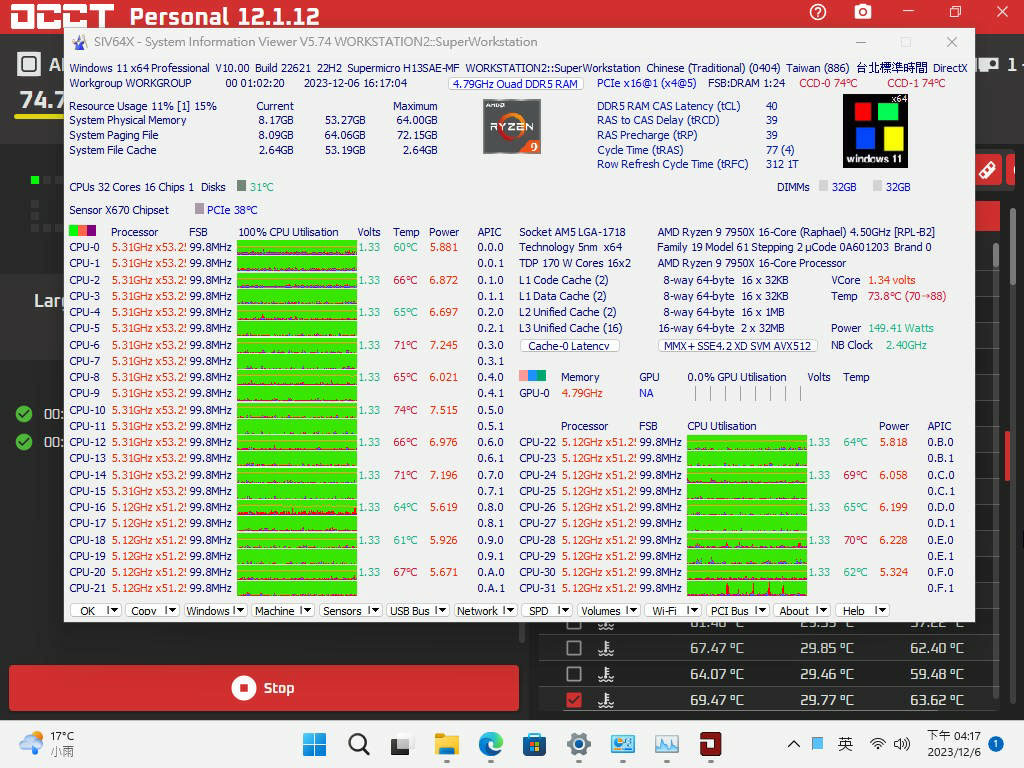This screenshot has width=1024, height=768.
Task: Click the 149.41 Watts power value
Action: 901,328
